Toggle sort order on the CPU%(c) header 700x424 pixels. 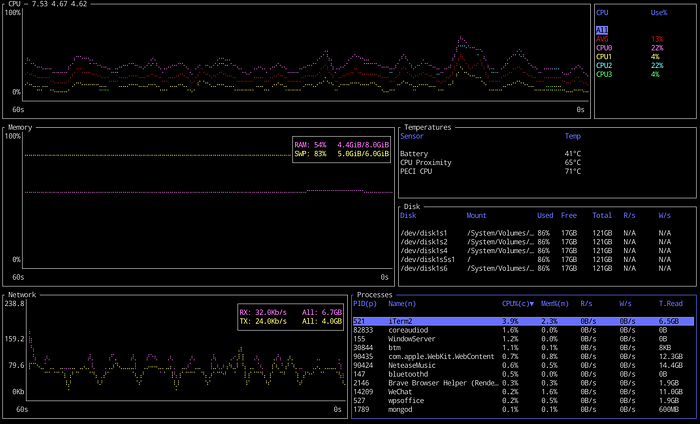tap(518, 304)
